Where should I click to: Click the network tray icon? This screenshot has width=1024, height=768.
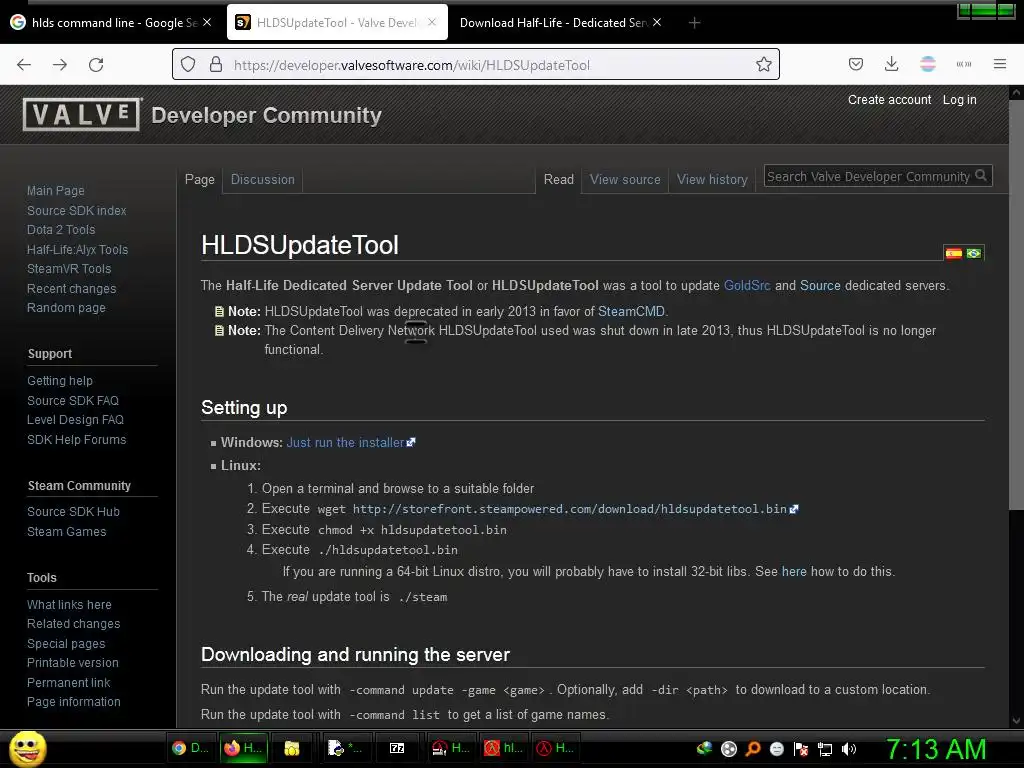point(825,749)
